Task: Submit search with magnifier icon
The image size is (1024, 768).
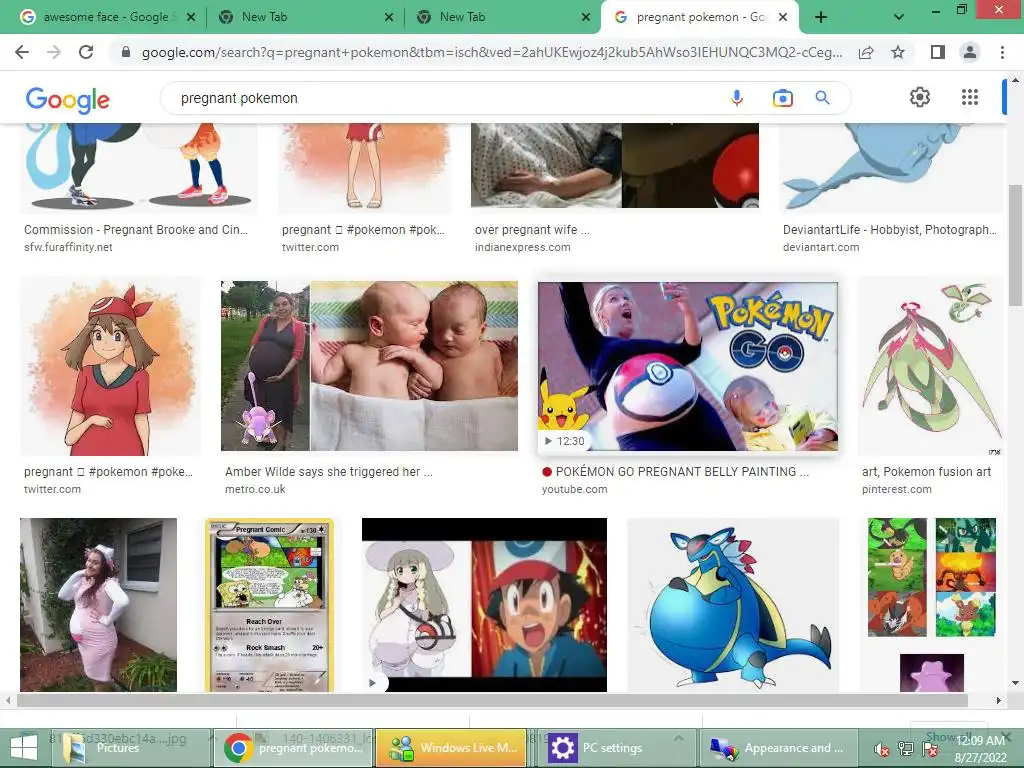Action: pos(822,98)
